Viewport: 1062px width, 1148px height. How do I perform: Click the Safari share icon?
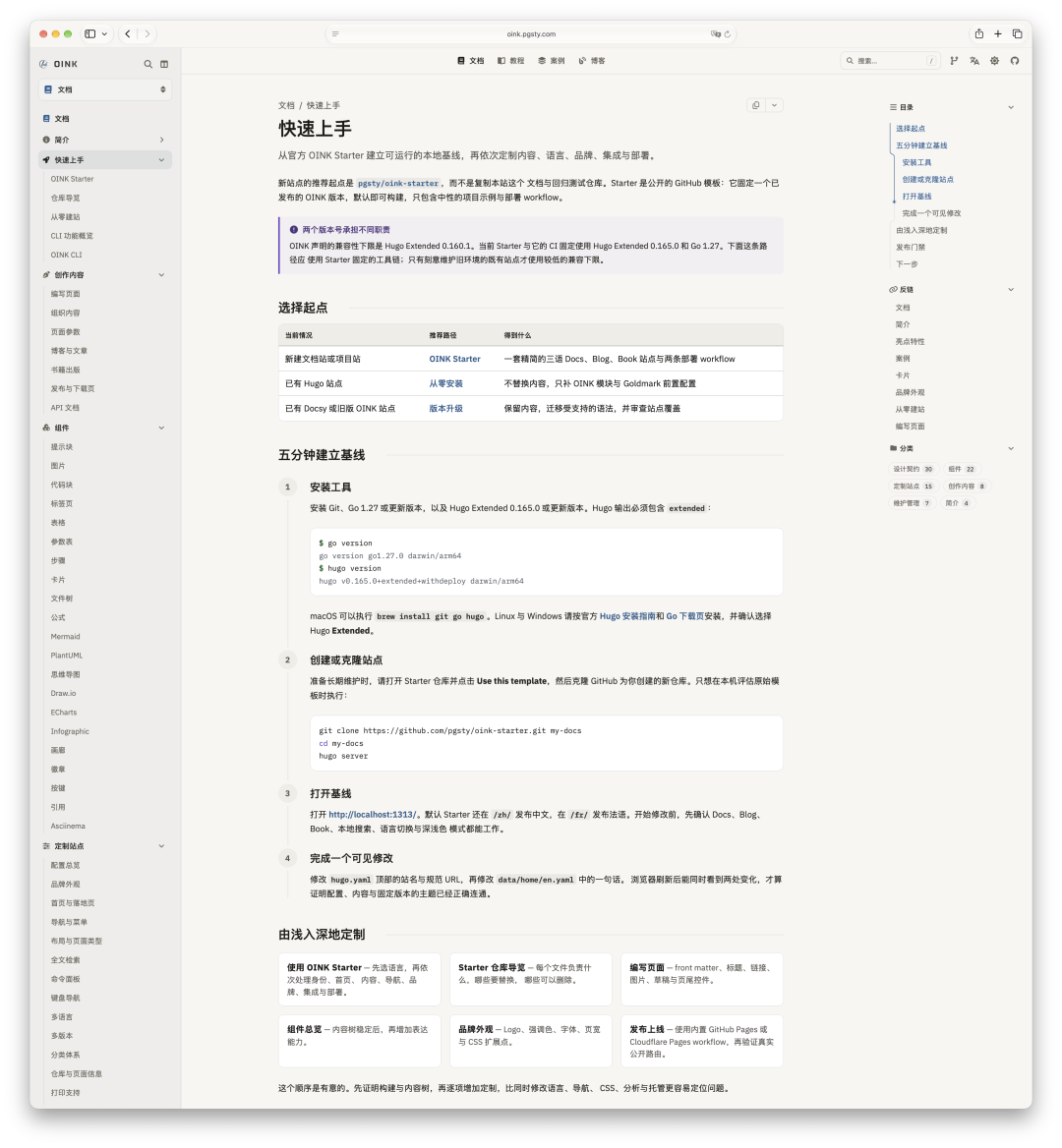point(979,33)
